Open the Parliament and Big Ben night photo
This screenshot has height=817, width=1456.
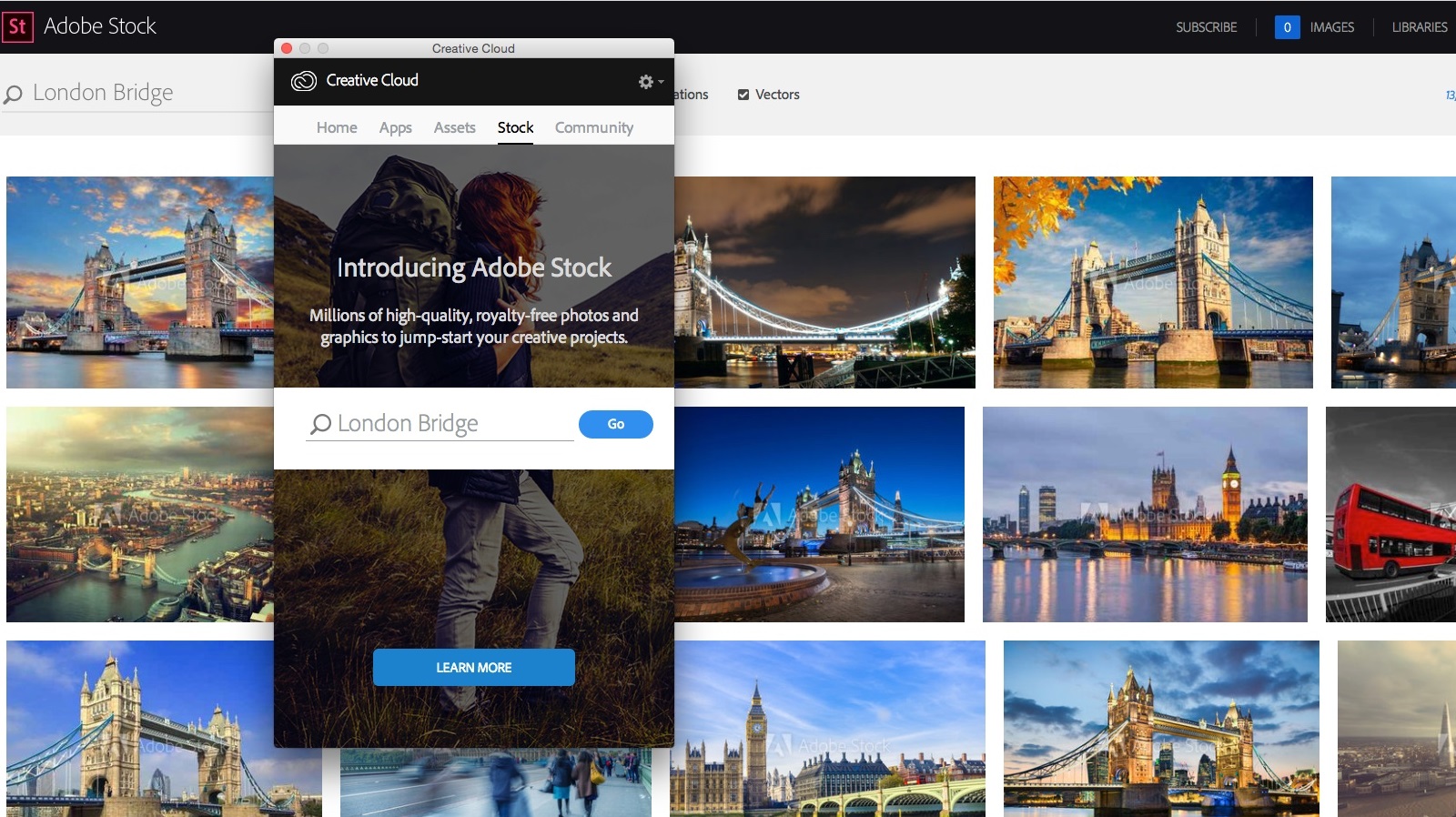(x=1144, y=515)
